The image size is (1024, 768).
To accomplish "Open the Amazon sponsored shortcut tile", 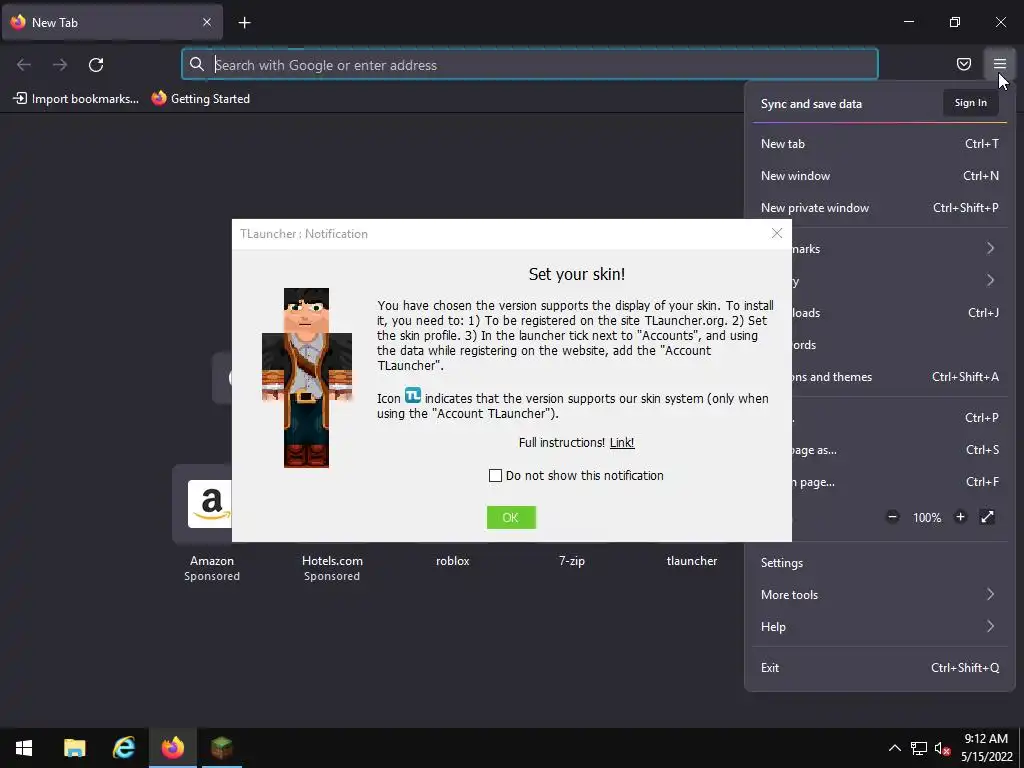I will tap(202, 504).
